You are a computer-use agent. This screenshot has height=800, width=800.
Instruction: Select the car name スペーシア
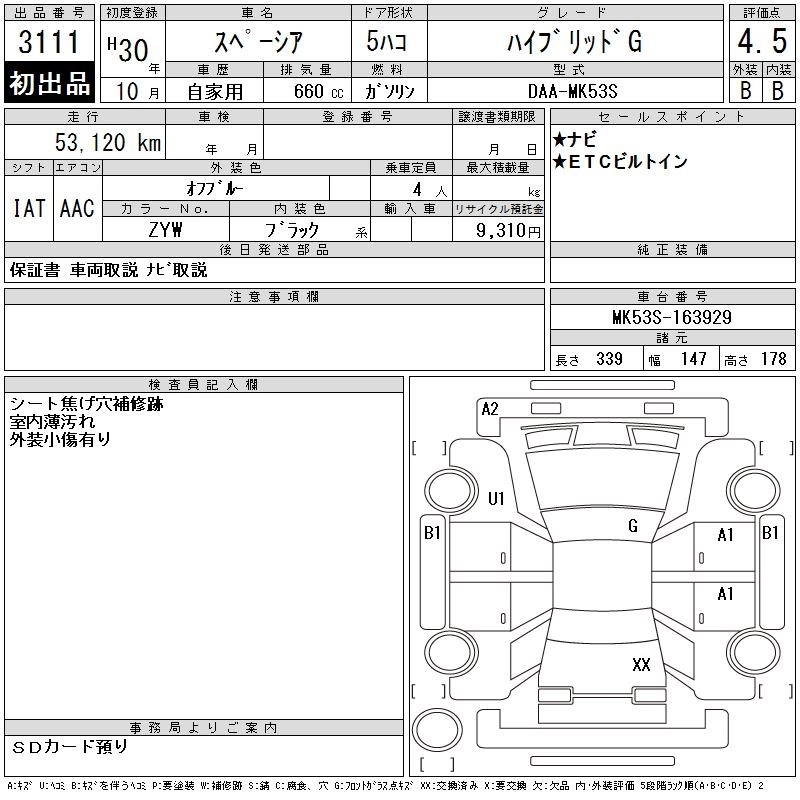tap(259, 41)
